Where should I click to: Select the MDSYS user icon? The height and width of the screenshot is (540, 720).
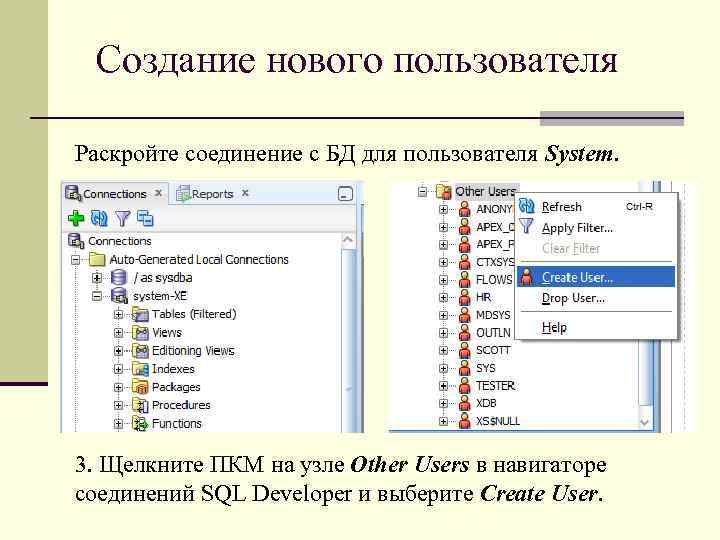465,315
